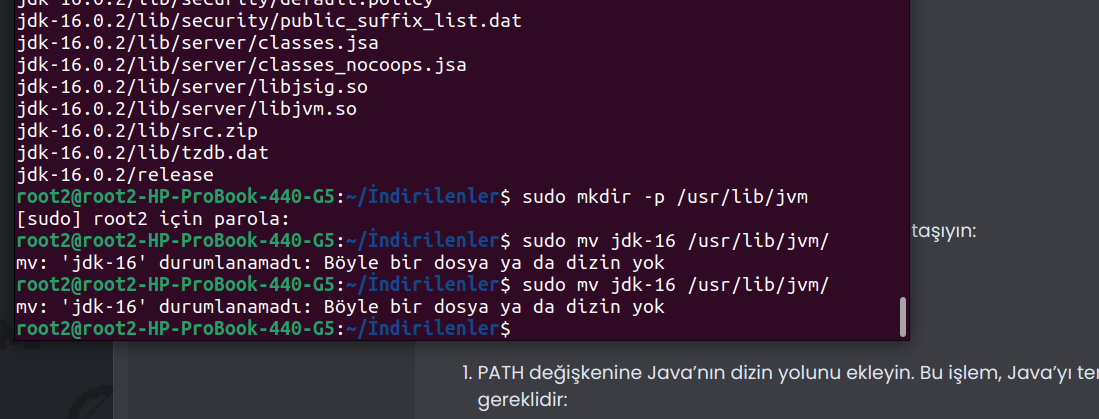Click the 'jdk-16.0.2/lib/src.zip' line
The image size is (1099, 419).
pyautogui.click(x=137, y=131)
